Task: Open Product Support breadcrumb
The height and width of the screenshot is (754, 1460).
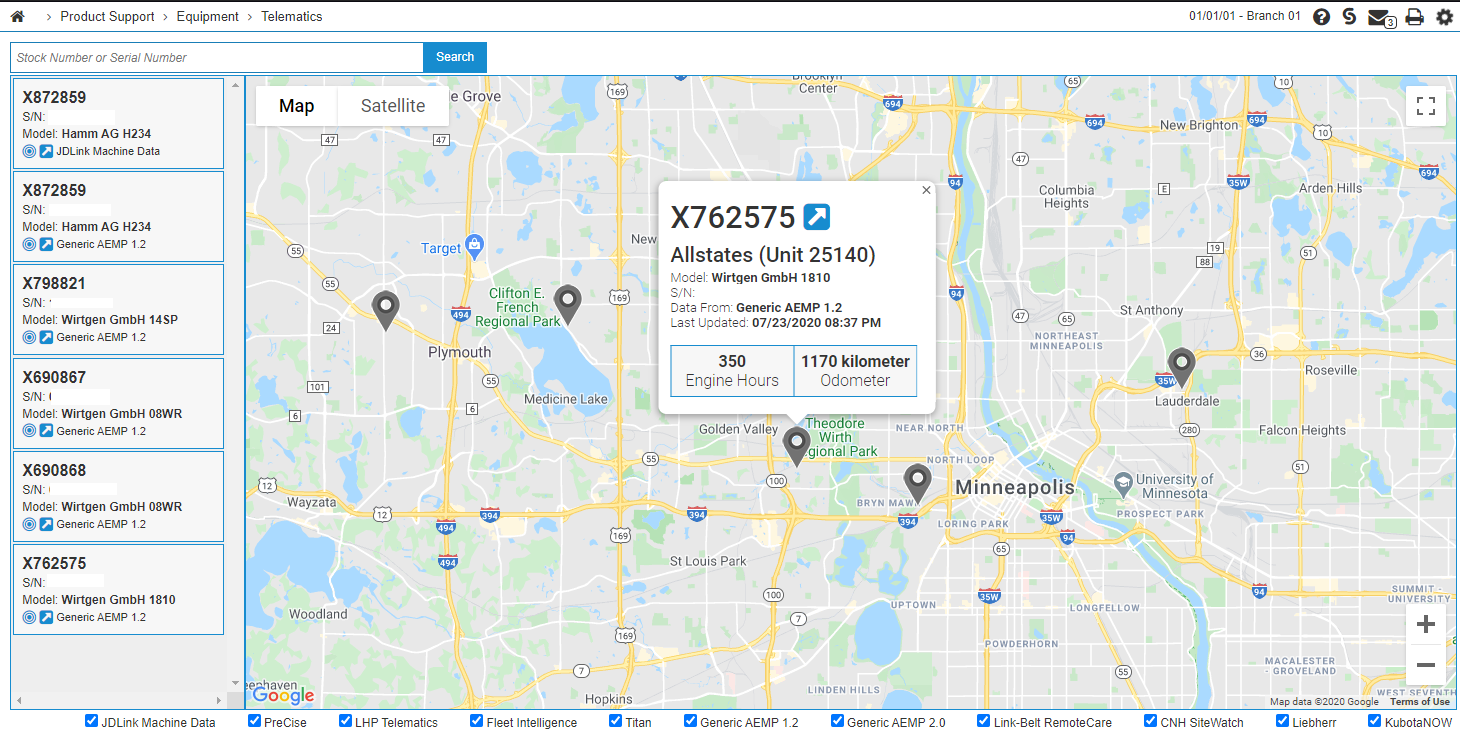Action: point(107,16)
